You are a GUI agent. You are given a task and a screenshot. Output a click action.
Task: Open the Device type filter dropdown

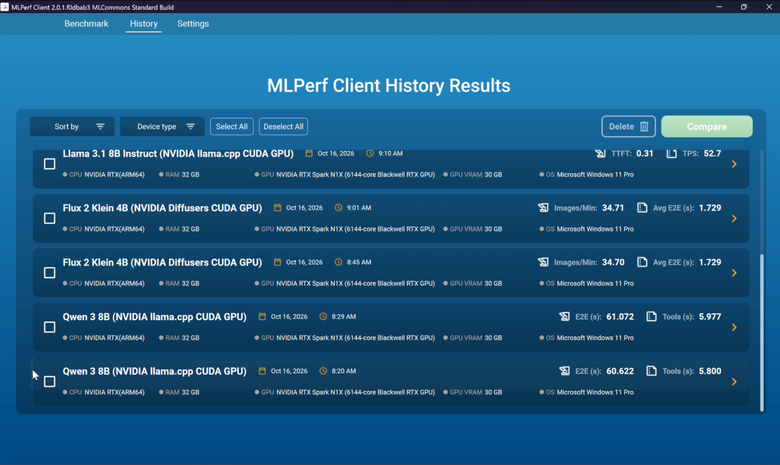tap(162, 127)
